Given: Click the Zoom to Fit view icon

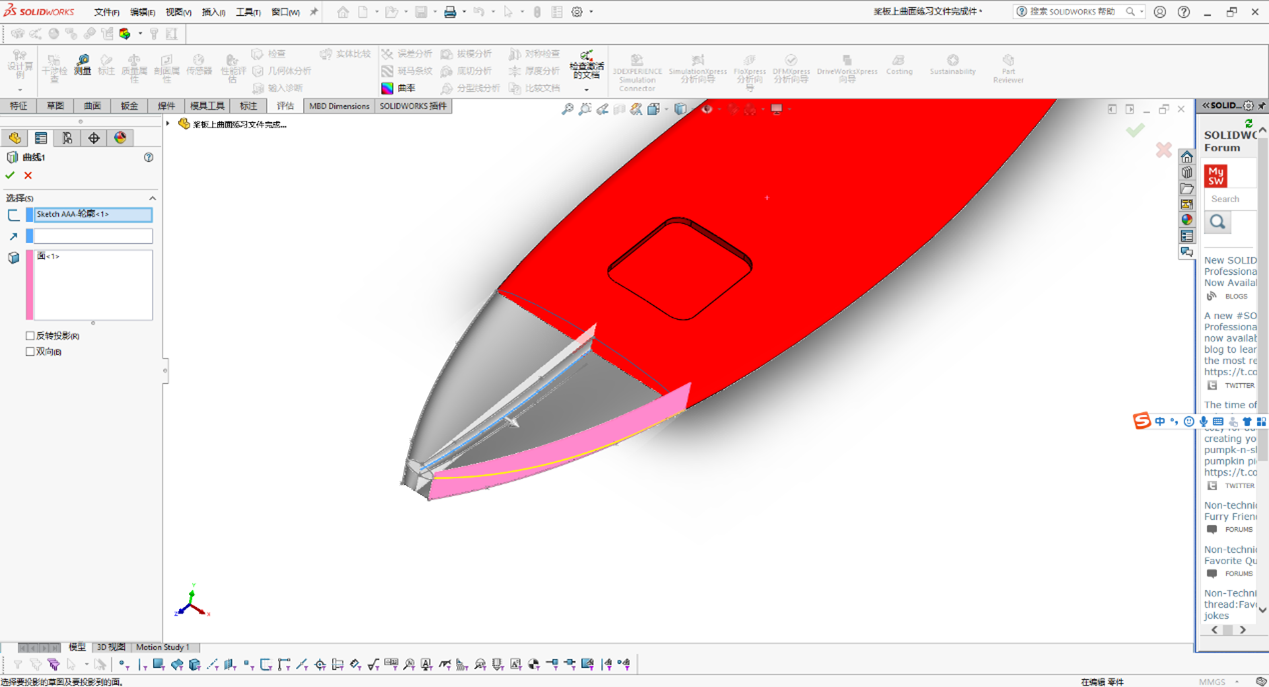Looking at the screenshot, I should click(x=567, y=109).
